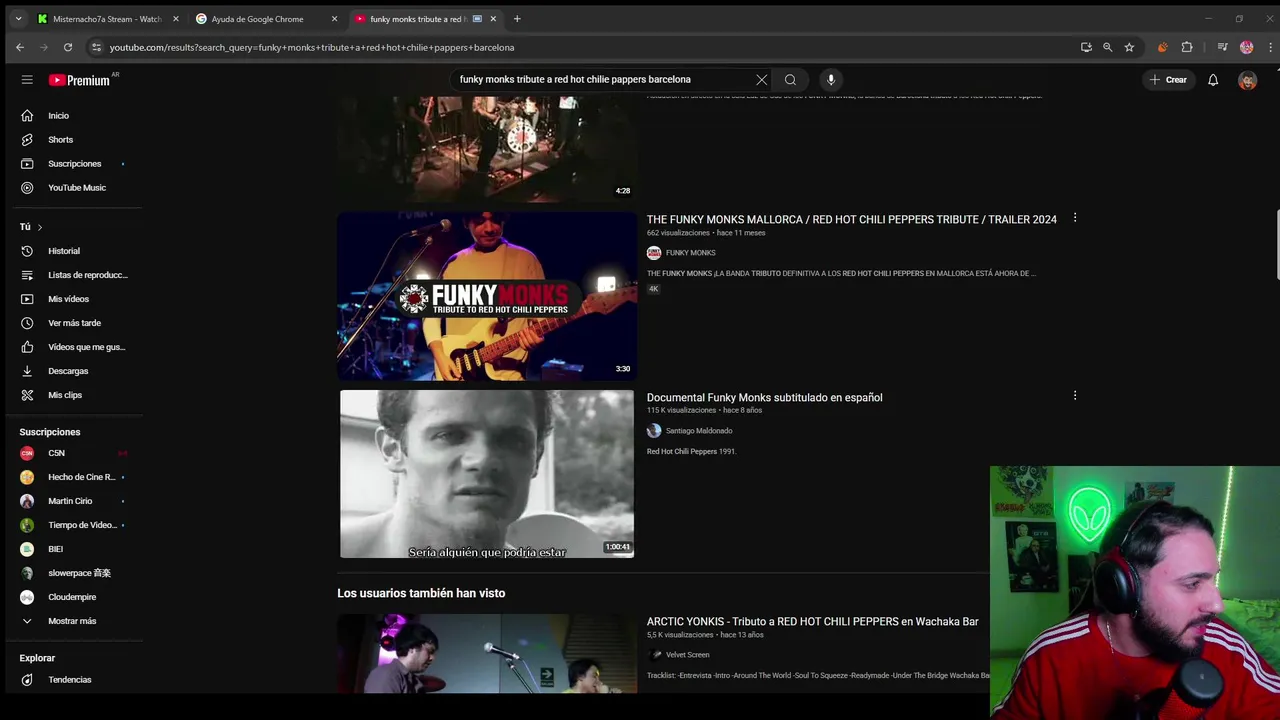This screenshot has width=1280, height=720.
Task: Open title THE FUNKY MONKS MALLORCA video
Action: pos(851,220)
